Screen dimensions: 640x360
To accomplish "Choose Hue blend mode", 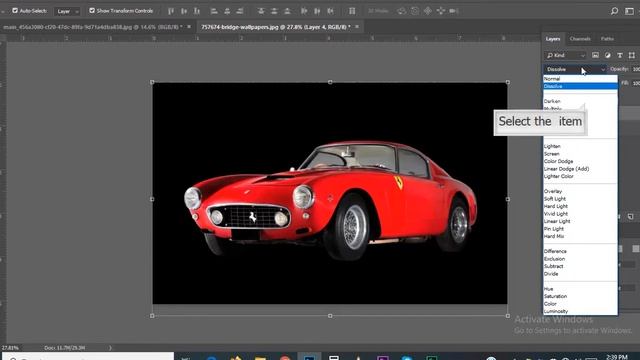I will click(x=580, y=289).
